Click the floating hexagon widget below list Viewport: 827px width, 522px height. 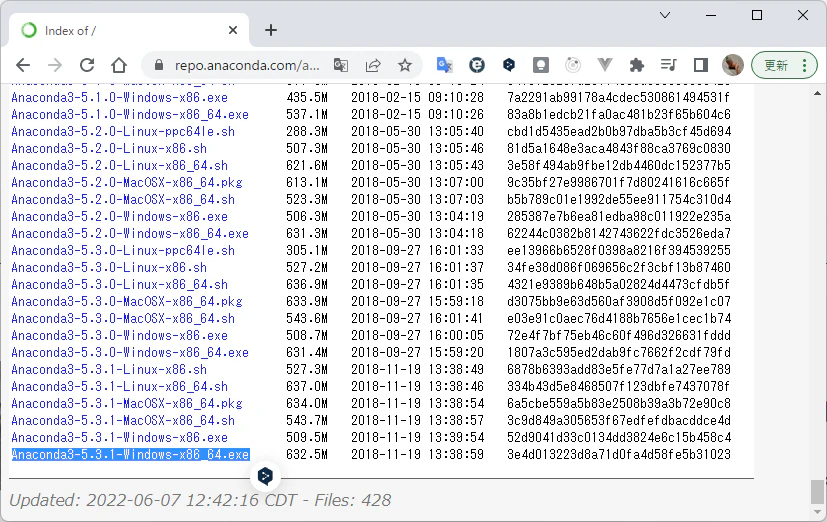[x=265, y=476]
